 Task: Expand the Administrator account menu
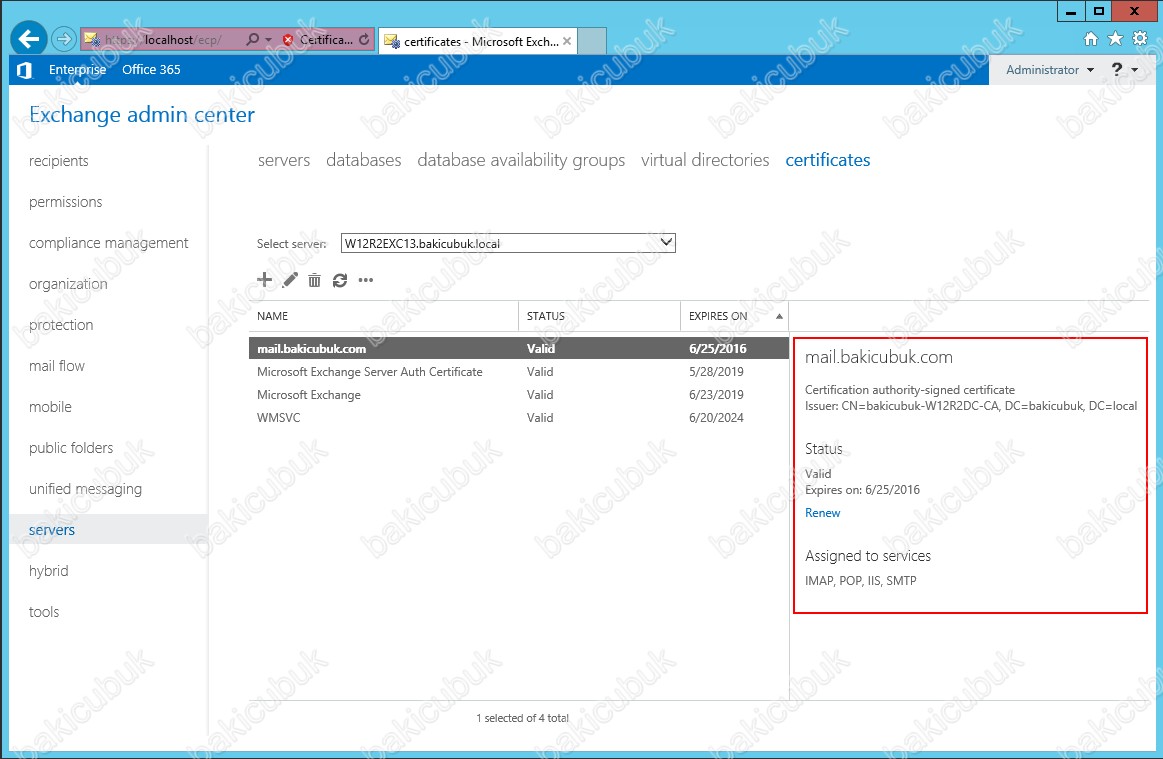(1050, 70)
